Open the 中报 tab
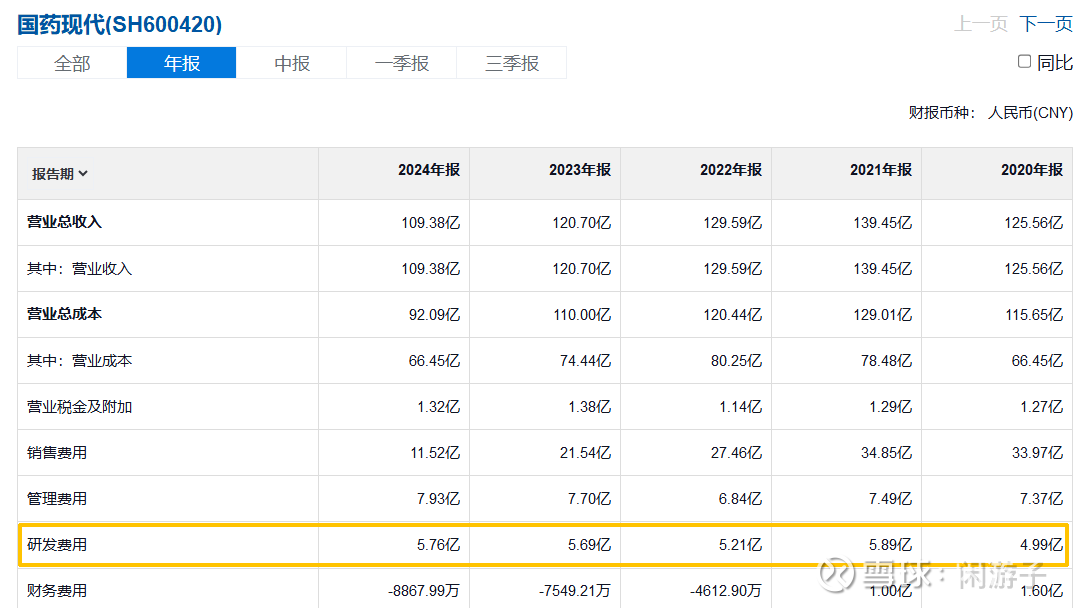This screenshot has width=1078, height=608. coord(292,63)
